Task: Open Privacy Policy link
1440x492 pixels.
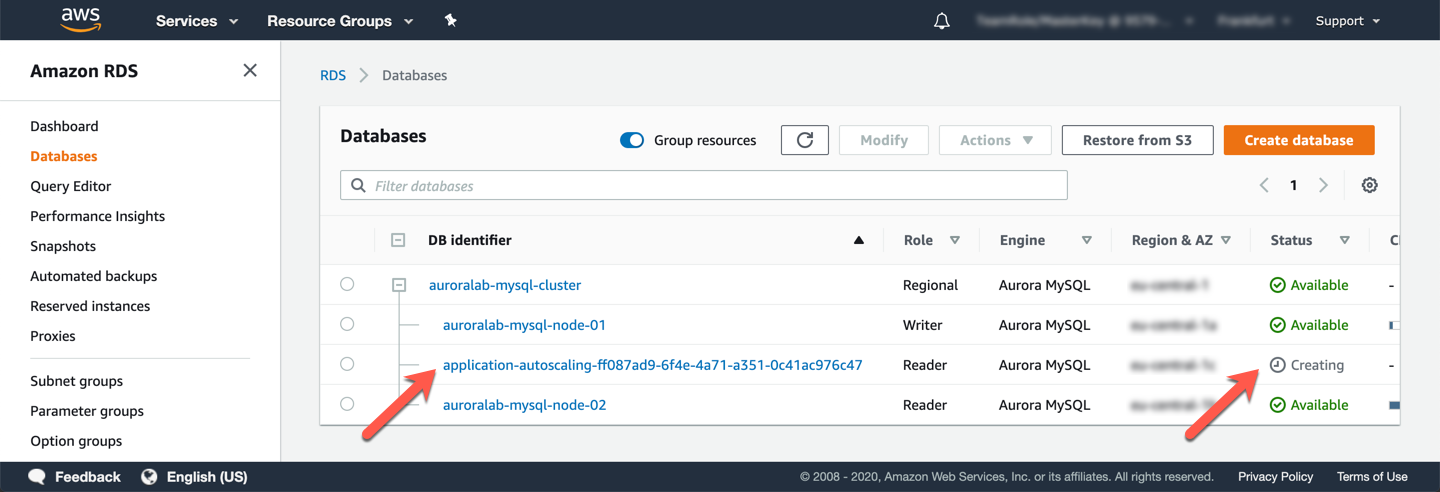Action: pos(1275,477)
